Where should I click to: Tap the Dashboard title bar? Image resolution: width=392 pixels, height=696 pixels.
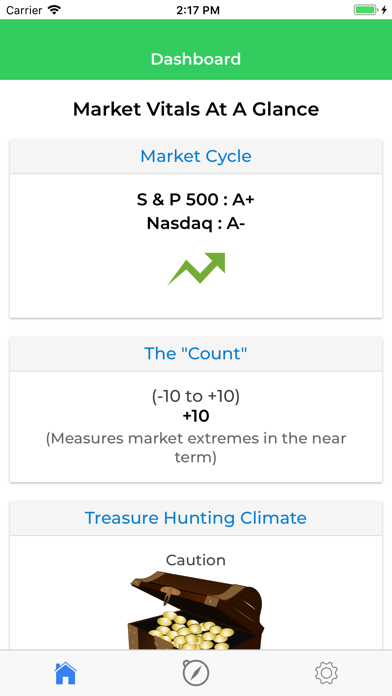[x=196, y=59]
